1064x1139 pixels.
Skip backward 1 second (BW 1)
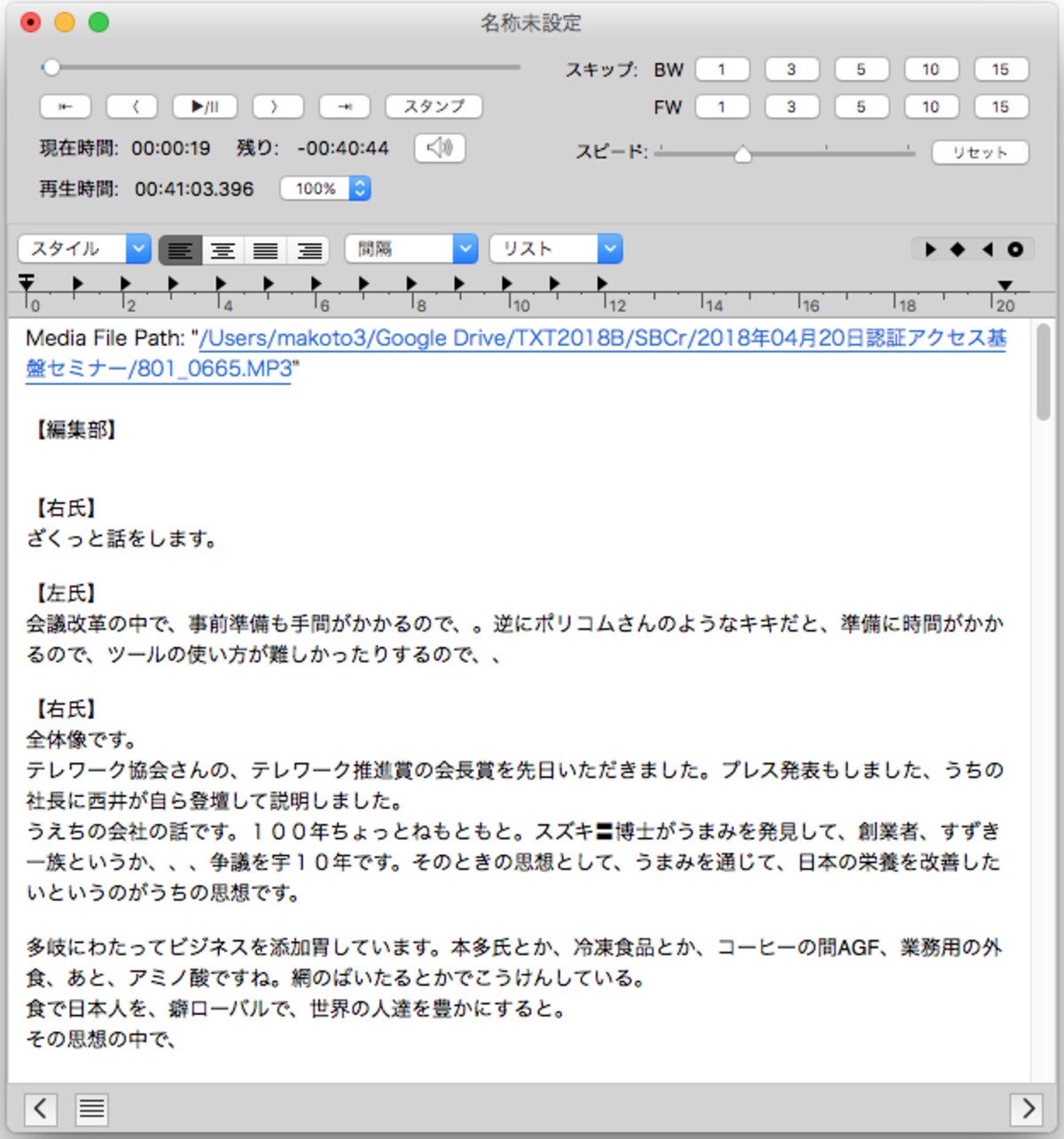[722, 69]
